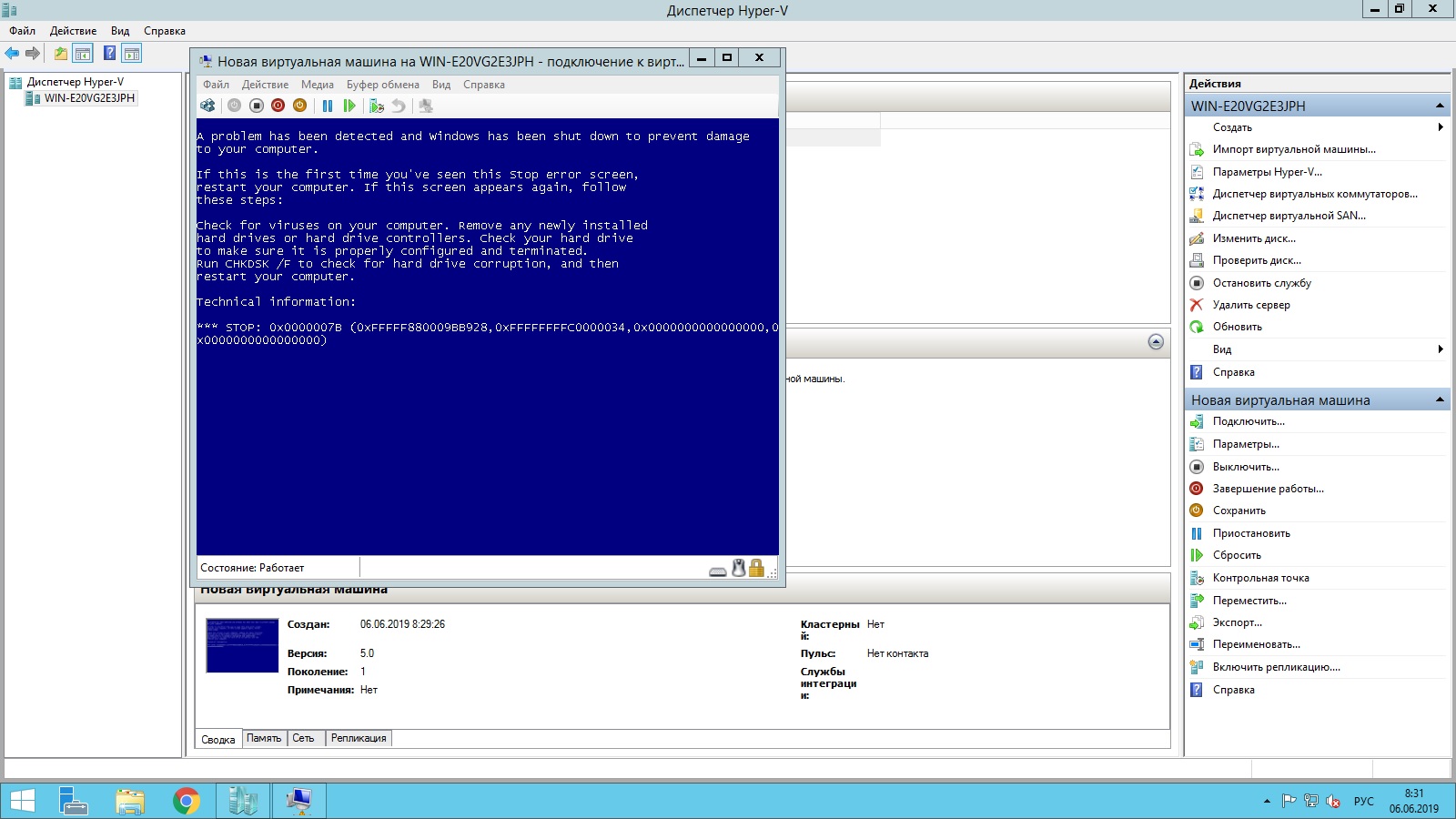Click the Forward arrow in Hyper-V Manager toolbar
This screenshot has height=819, width=1456.
click(33, 54)
